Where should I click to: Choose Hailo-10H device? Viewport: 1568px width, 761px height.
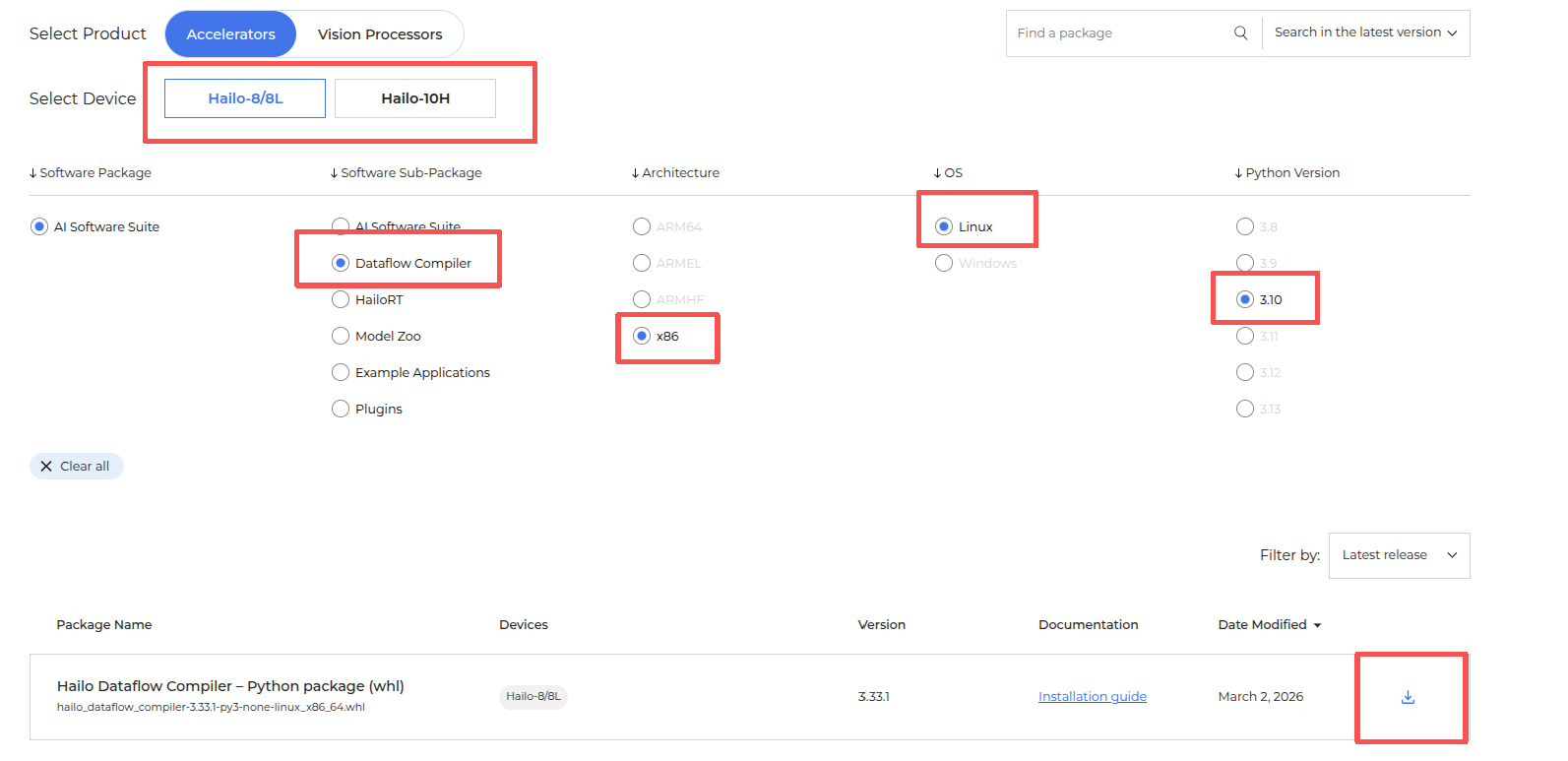pyautogui.click(x=415, y=98)
